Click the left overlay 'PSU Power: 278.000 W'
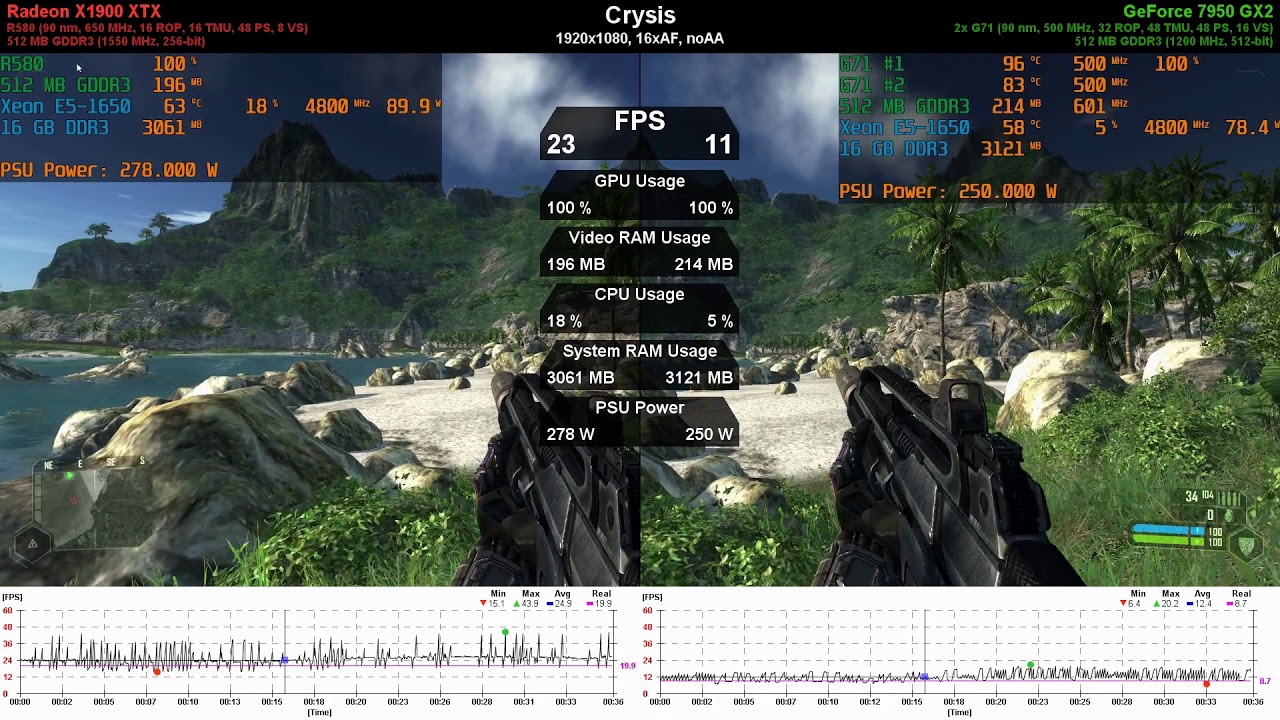The image size is (1280, 720). tap(109, 170)
